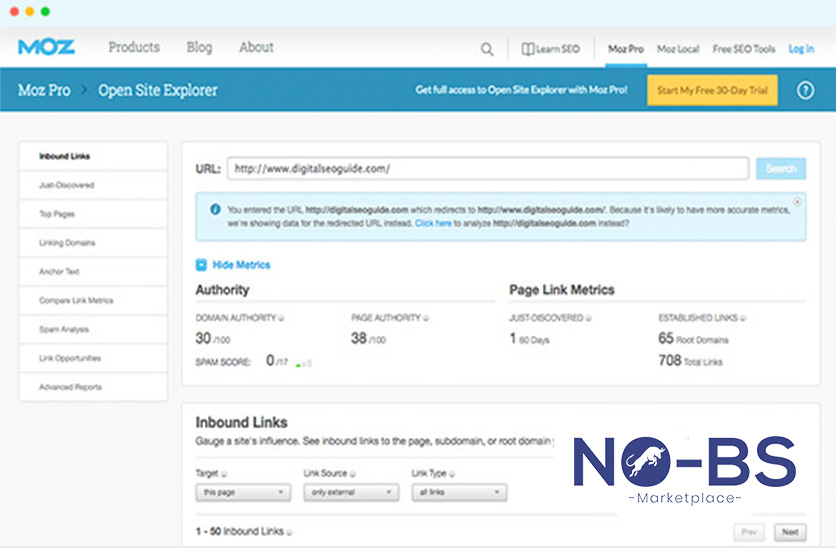
Task: Click the Log in link
Action: tap(801, 49)
